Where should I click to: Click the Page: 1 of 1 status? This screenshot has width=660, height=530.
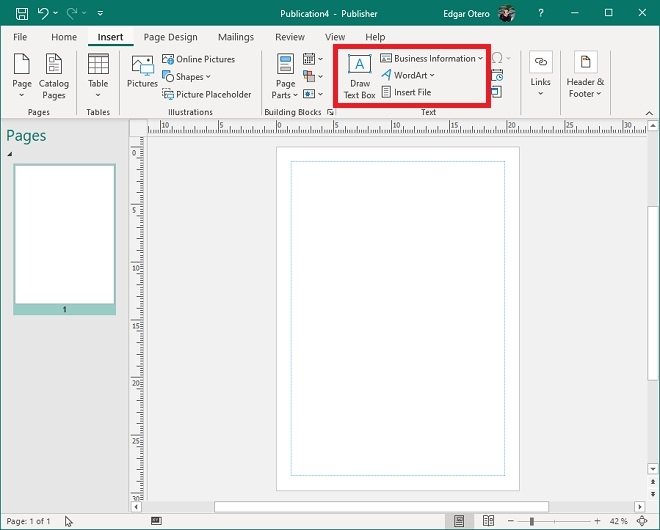pos(28,521)
